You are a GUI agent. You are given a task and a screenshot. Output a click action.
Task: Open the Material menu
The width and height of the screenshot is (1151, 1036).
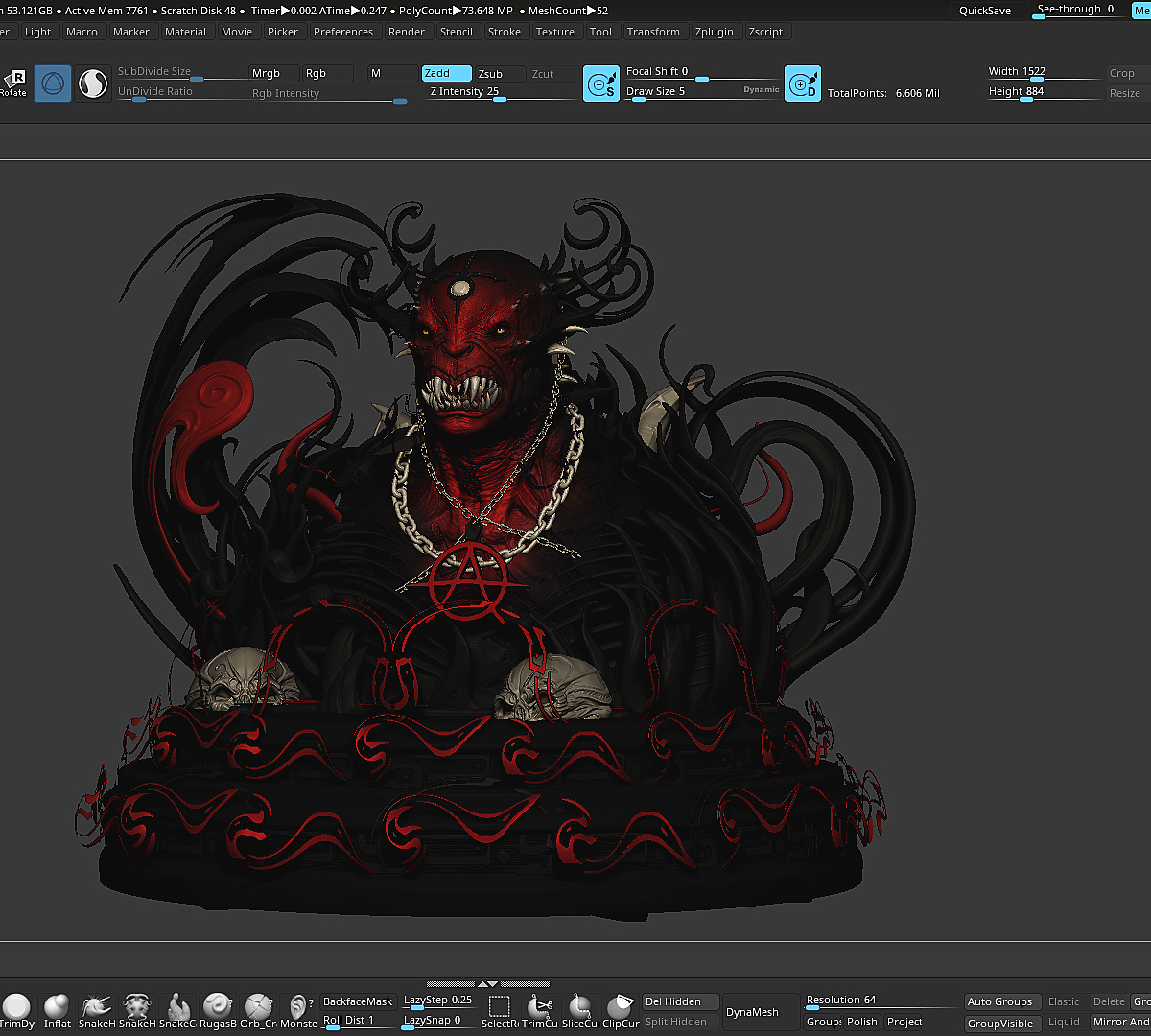coord(185,32)
